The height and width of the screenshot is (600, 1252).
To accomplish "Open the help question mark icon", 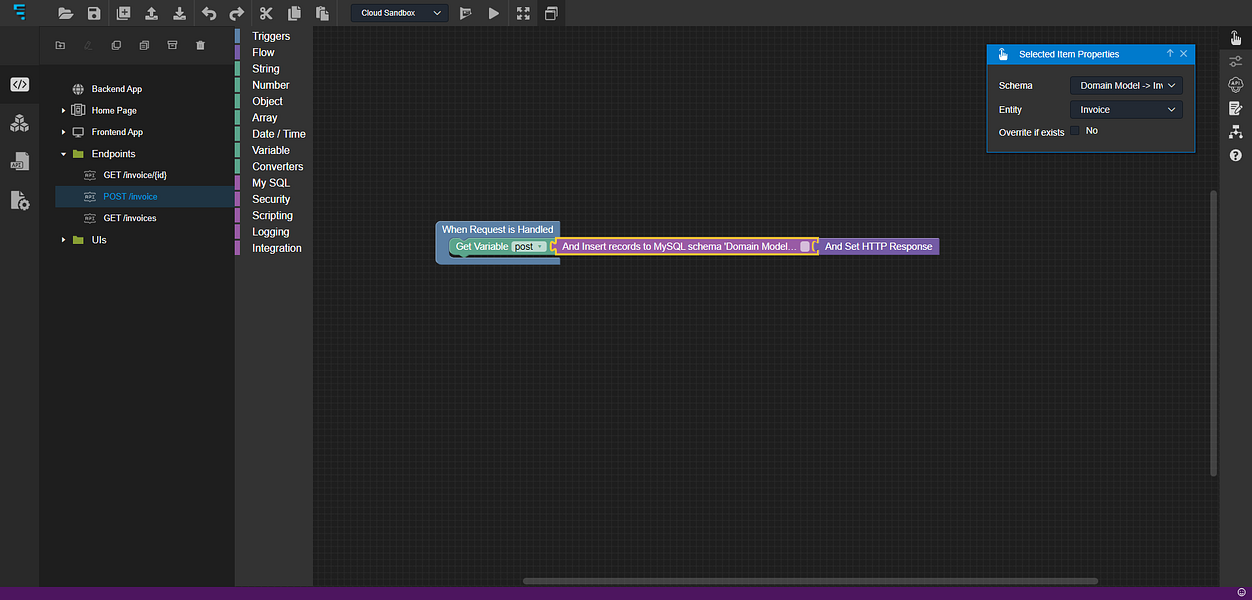I will (x=1236, y=155).
